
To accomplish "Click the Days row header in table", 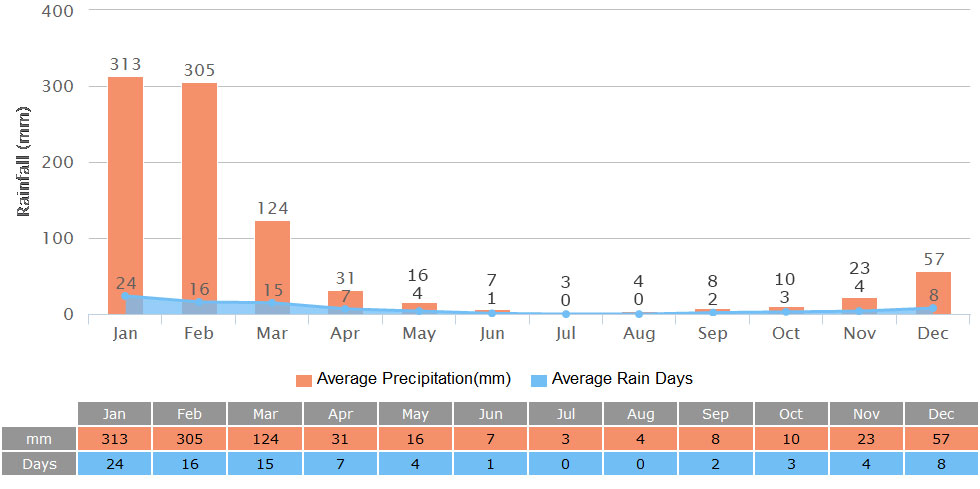I will point(38,464).
